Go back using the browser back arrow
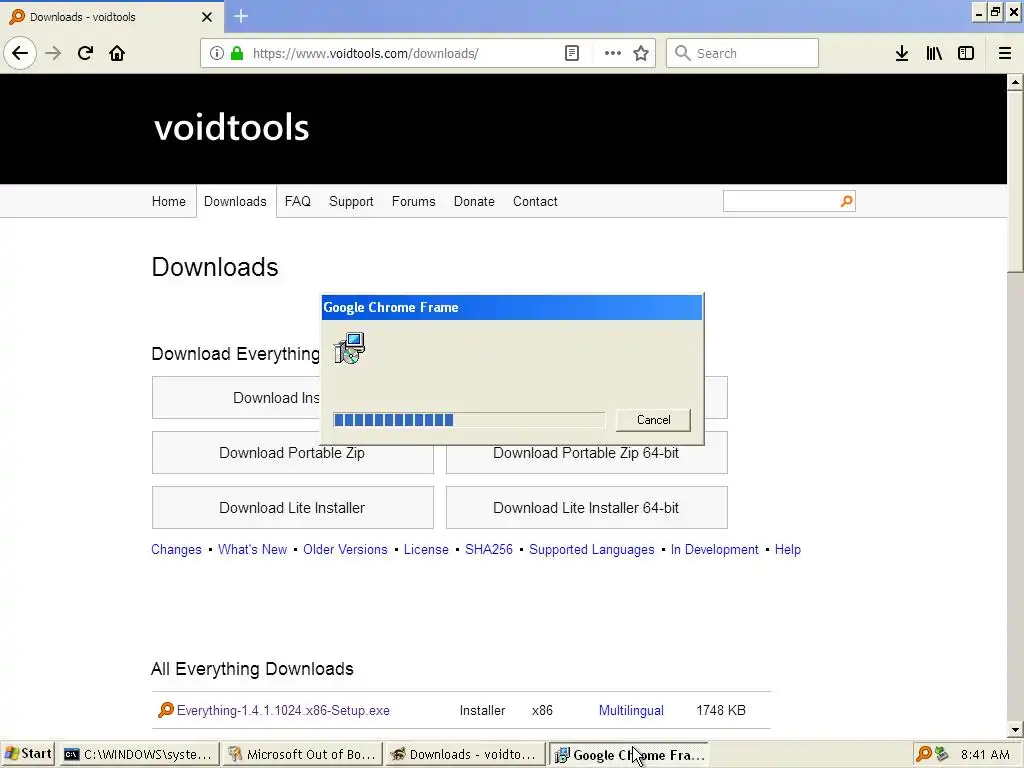This screenshot has width=1024, height=768. click(20, 53)
